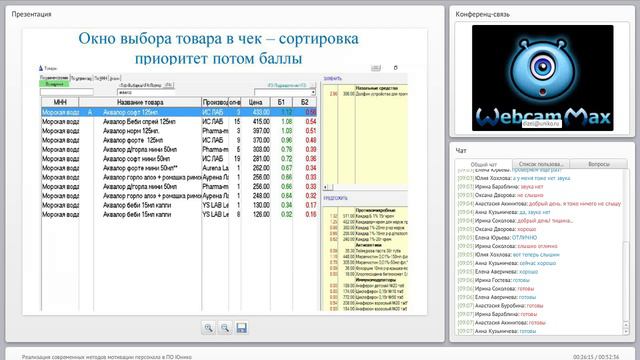This screenshot has width=640, height=360.
Task: Sort by the Б2 column header
Action: tap(304, 102)
